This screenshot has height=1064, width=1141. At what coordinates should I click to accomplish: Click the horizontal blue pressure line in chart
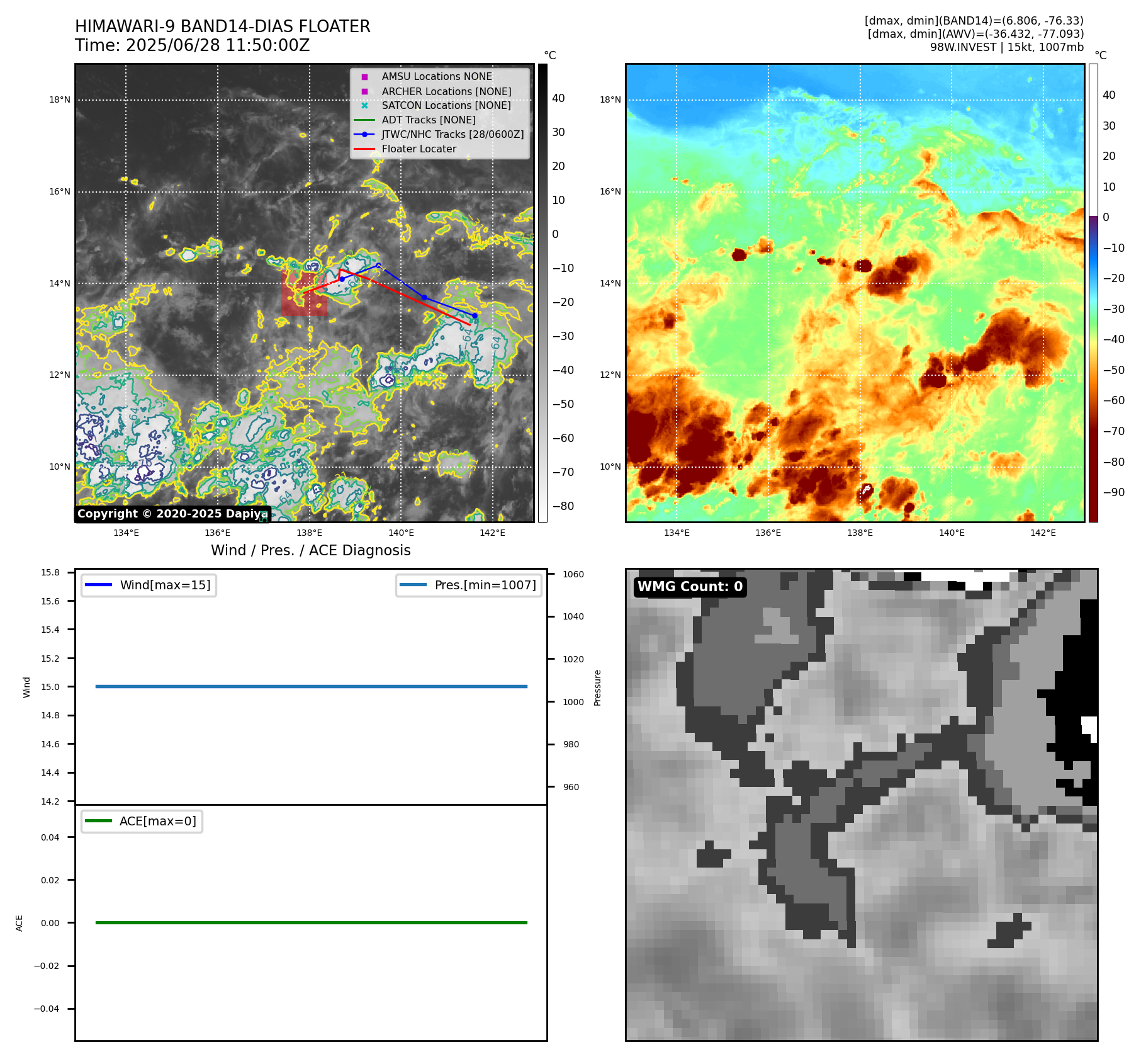pos(312,686)
